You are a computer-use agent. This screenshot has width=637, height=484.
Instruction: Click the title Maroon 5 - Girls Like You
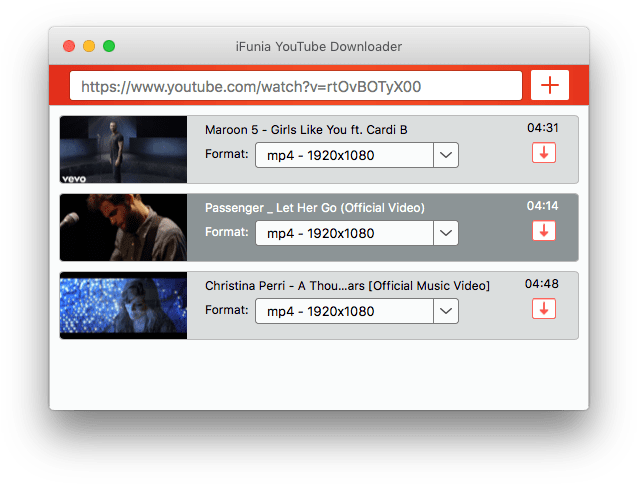click(x=306, y=130)
